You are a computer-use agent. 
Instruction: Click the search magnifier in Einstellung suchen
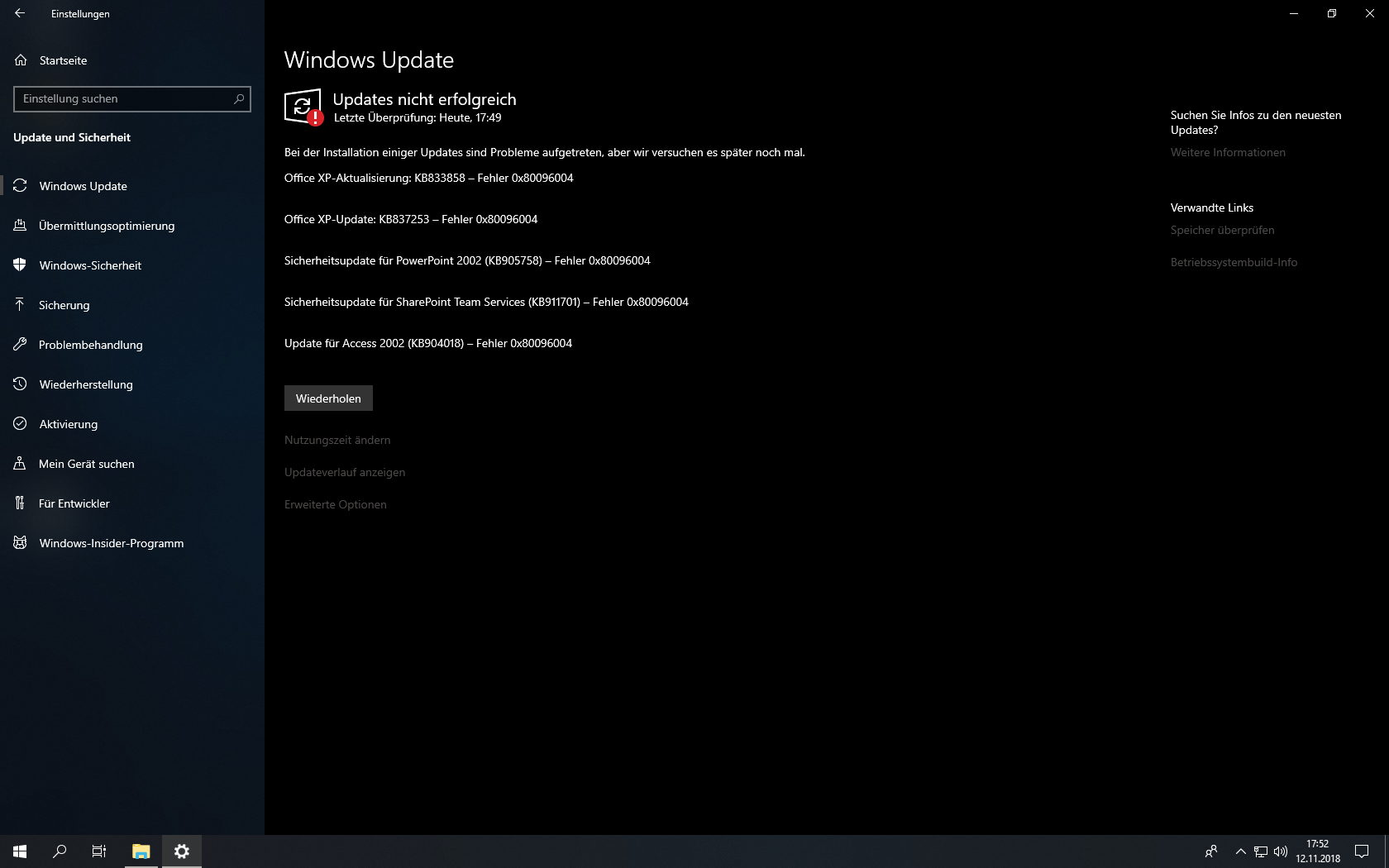239,98
